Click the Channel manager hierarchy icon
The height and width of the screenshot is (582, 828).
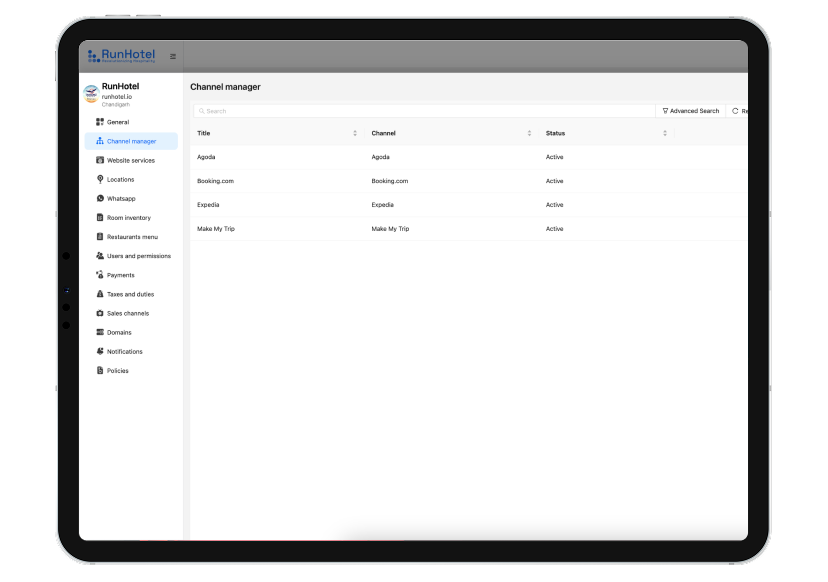tap(100, 141)
